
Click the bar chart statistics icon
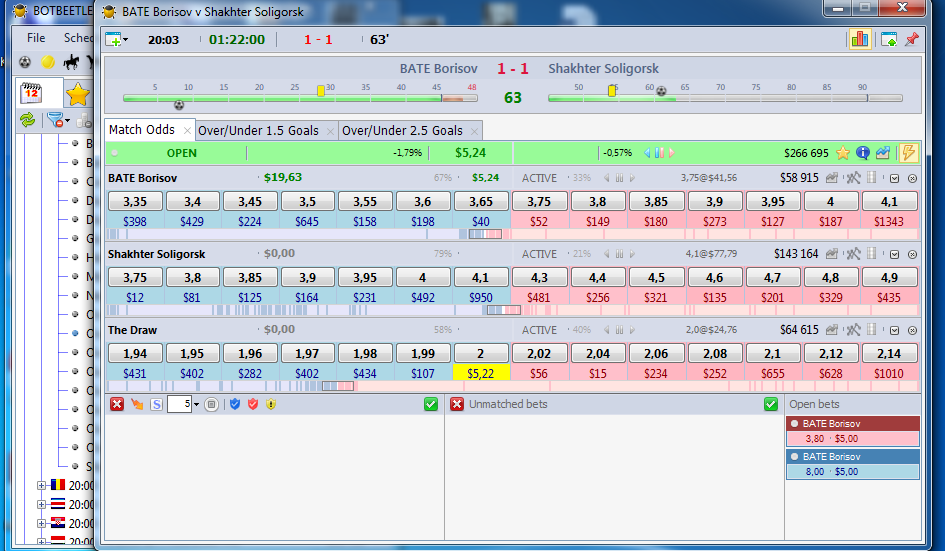point(860,40)
